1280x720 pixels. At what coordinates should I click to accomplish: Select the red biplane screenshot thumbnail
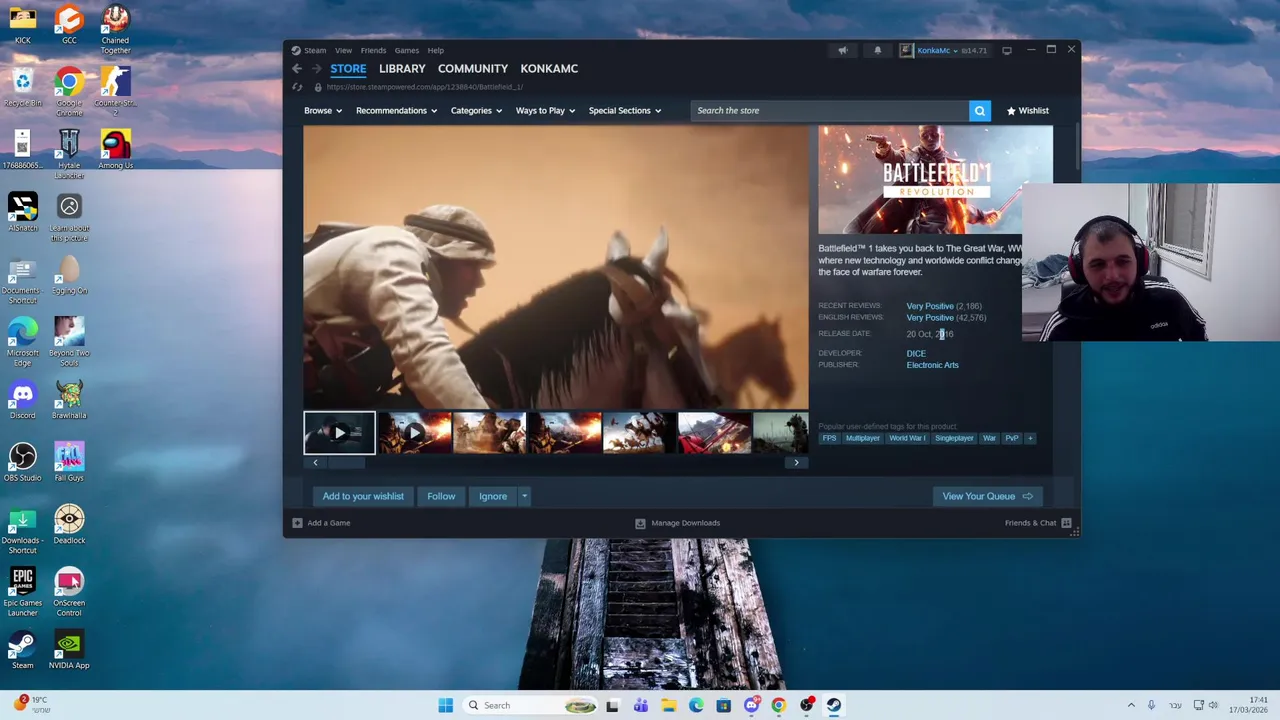click(x=714, y=433)
